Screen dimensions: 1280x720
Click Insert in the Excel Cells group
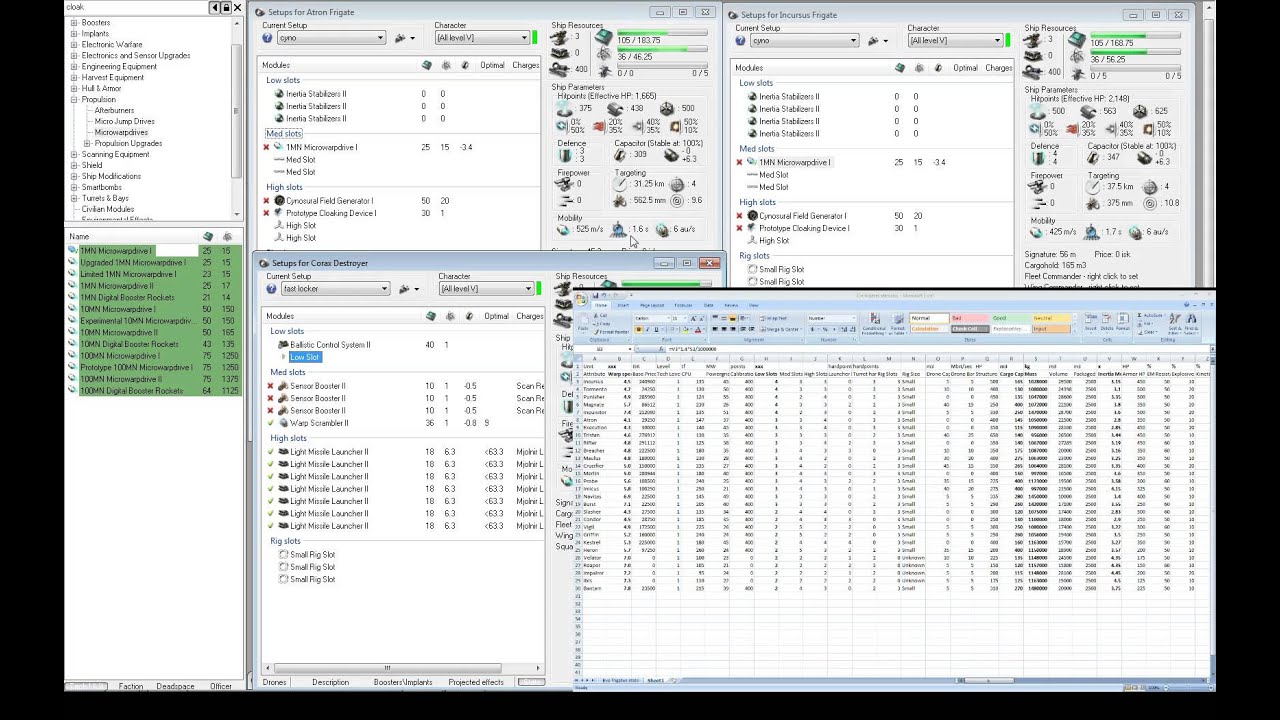[1090, 324]
